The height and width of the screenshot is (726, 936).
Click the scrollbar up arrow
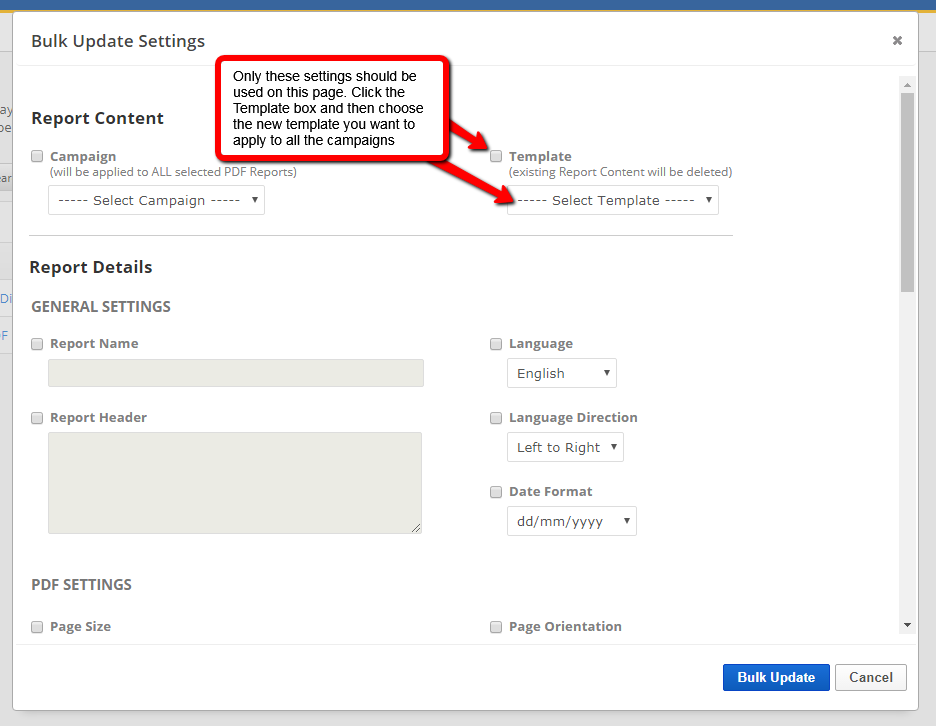[x=907, y=84]
